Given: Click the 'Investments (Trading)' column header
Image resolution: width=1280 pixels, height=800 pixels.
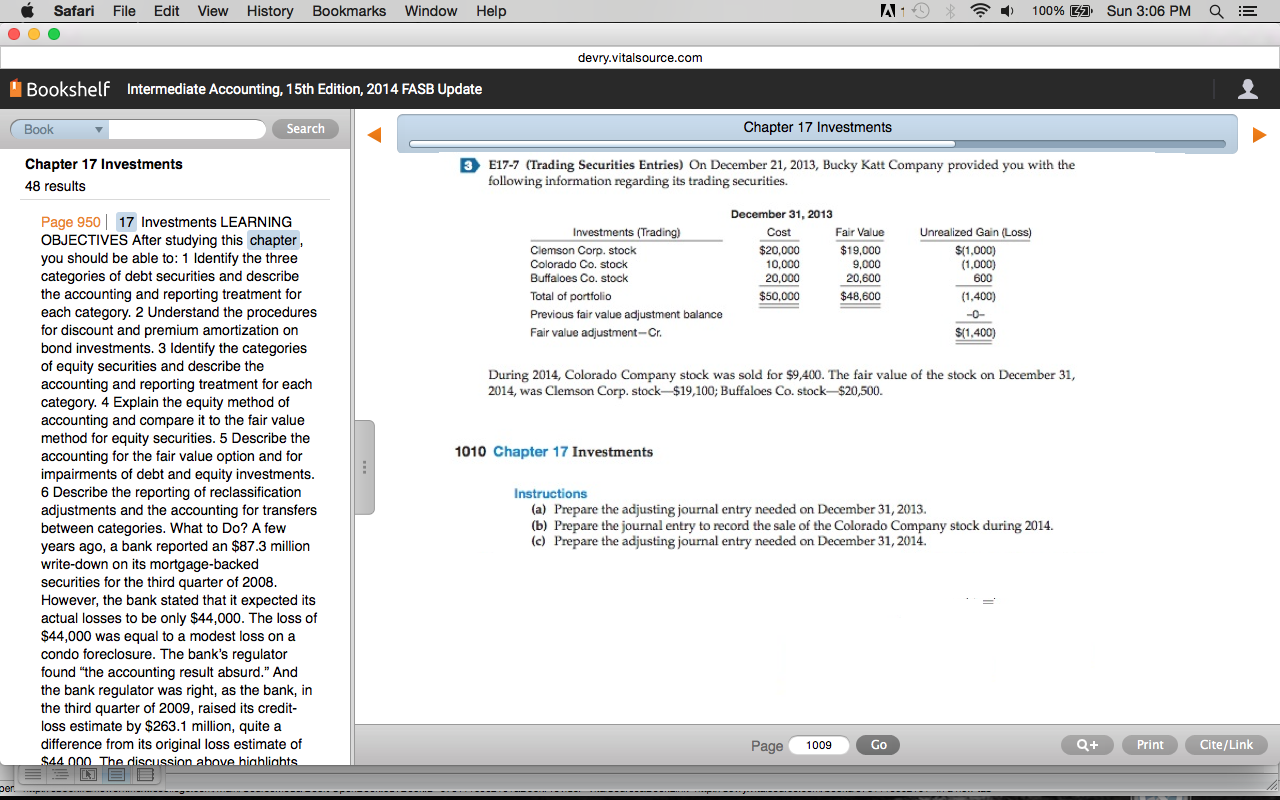Looking at the screenshot, I should click(x=626, y=232).
